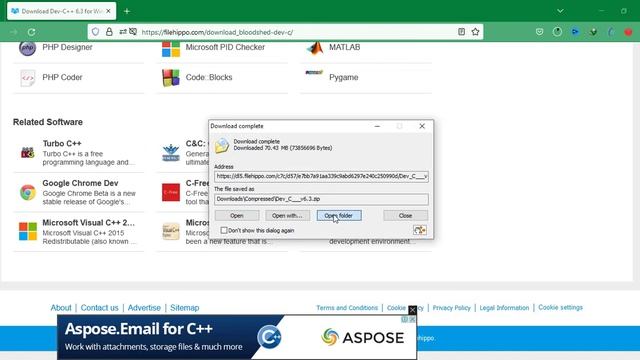Click the browser reload icon
Image resolution: width=640 pixels, height=360 pixels.
point(31,32)
